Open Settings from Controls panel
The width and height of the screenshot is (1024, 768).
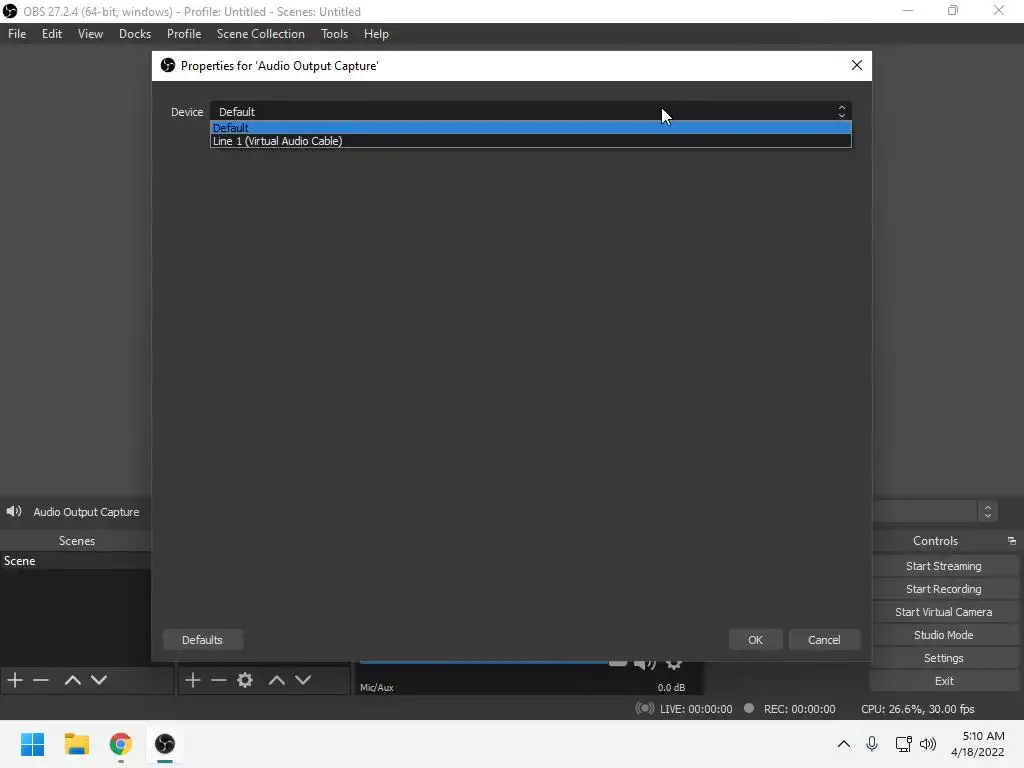pos(944,658)
